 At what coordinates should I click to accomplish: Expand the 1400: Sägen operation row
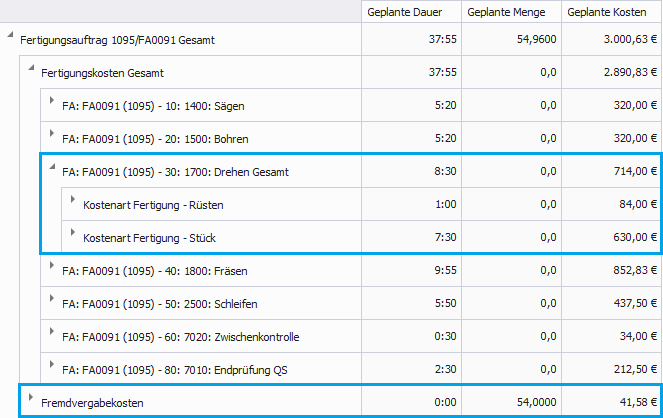click(x=52, y=104)
